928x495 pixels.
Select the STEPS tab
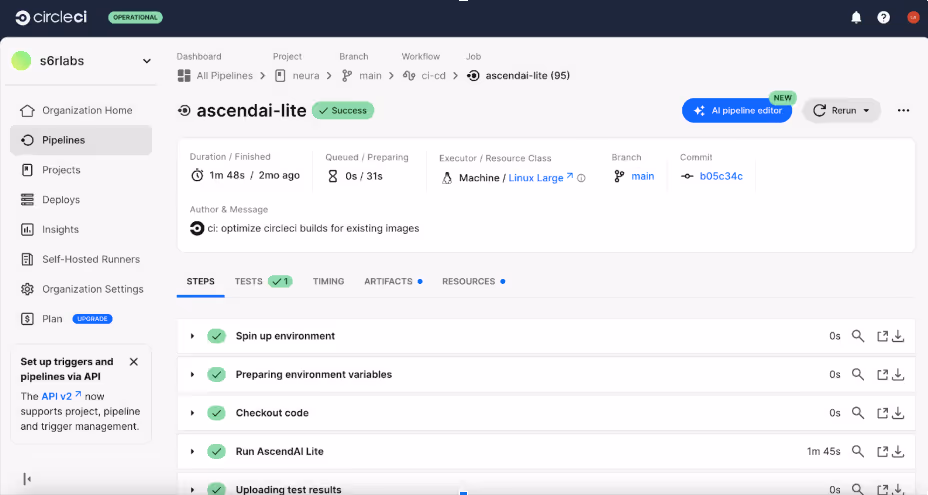click(x=201, y=281)
